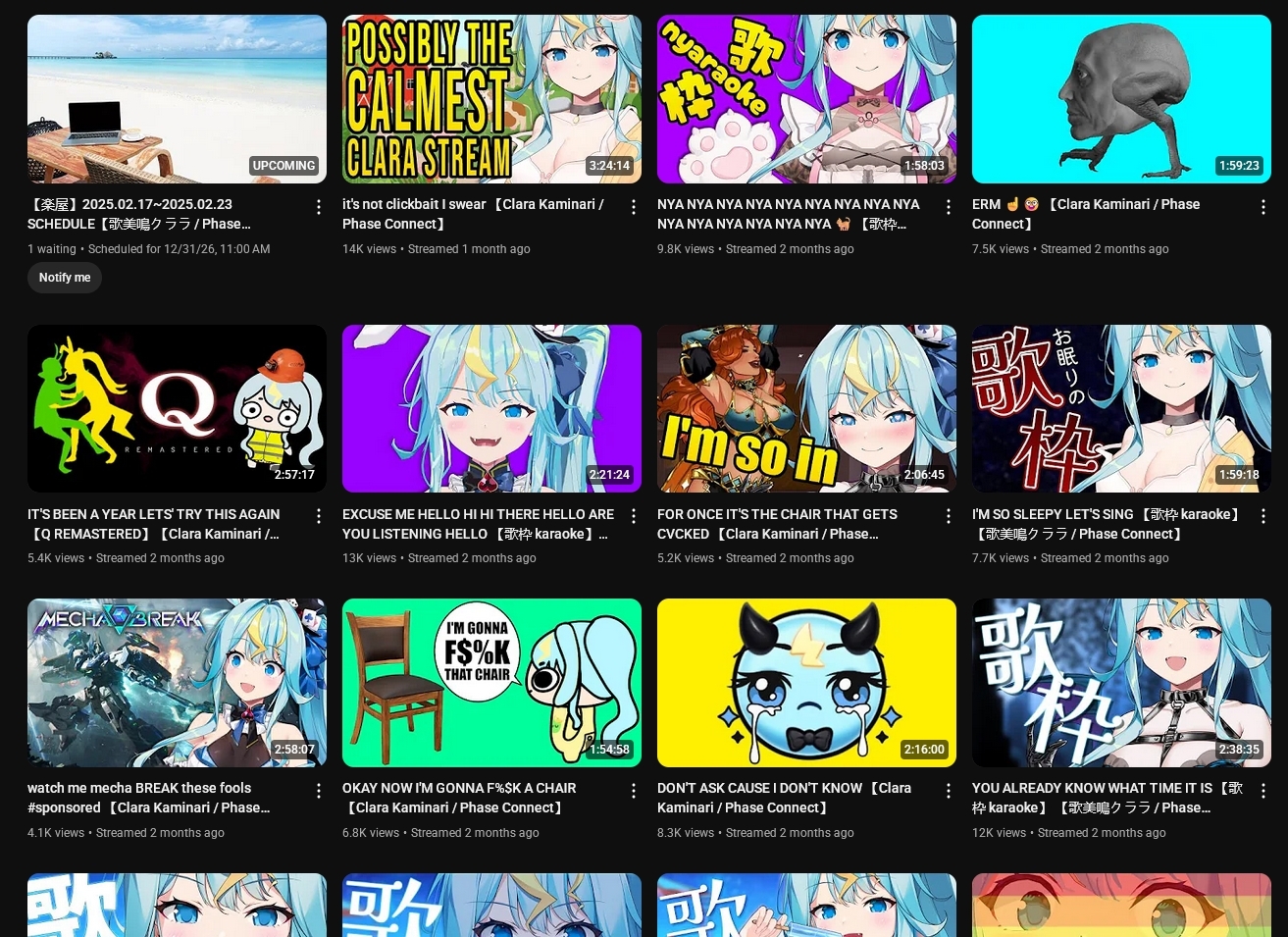Click "5.4K views • Streamed 2 months ago" text
The height and width of the screenshot is (937, 1288).
(x=126, y=558)
